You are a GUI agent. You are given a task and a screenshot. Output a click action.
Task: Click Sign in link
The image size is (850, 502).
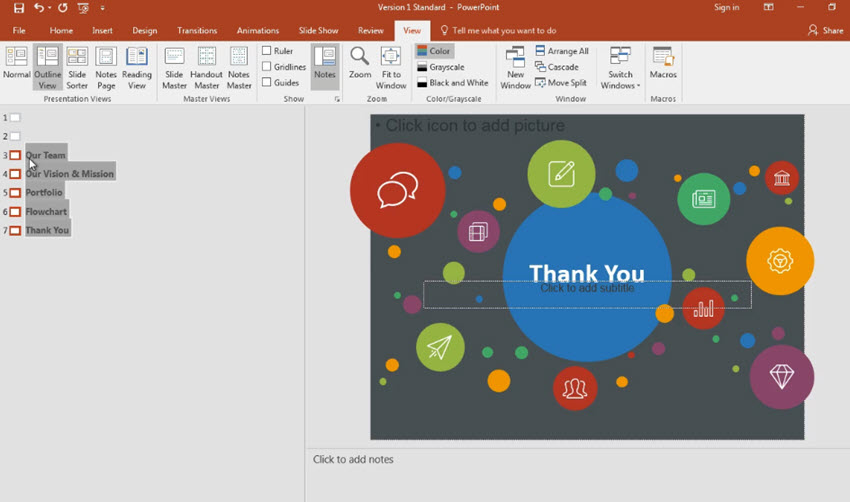click(726, 7)
